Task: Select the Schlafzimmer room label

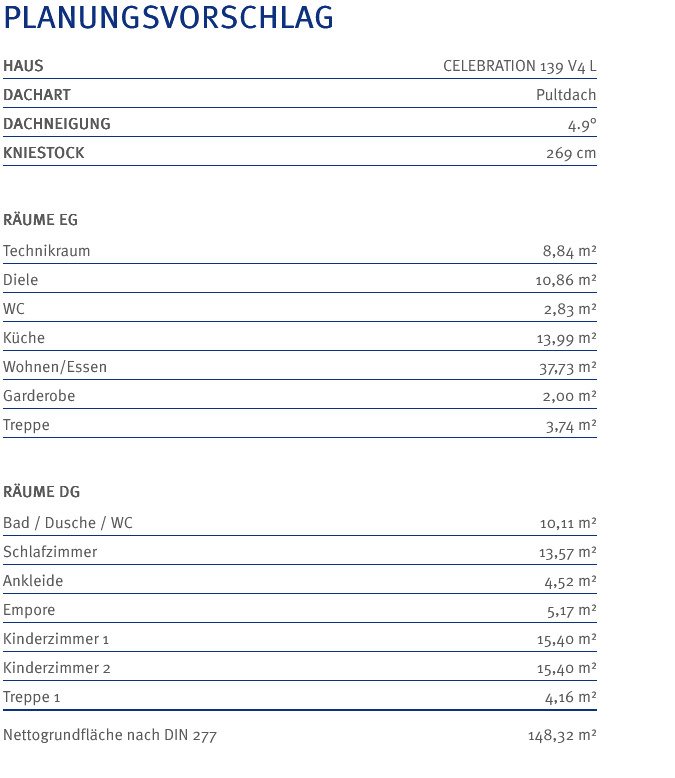Action: coord(50,552)
